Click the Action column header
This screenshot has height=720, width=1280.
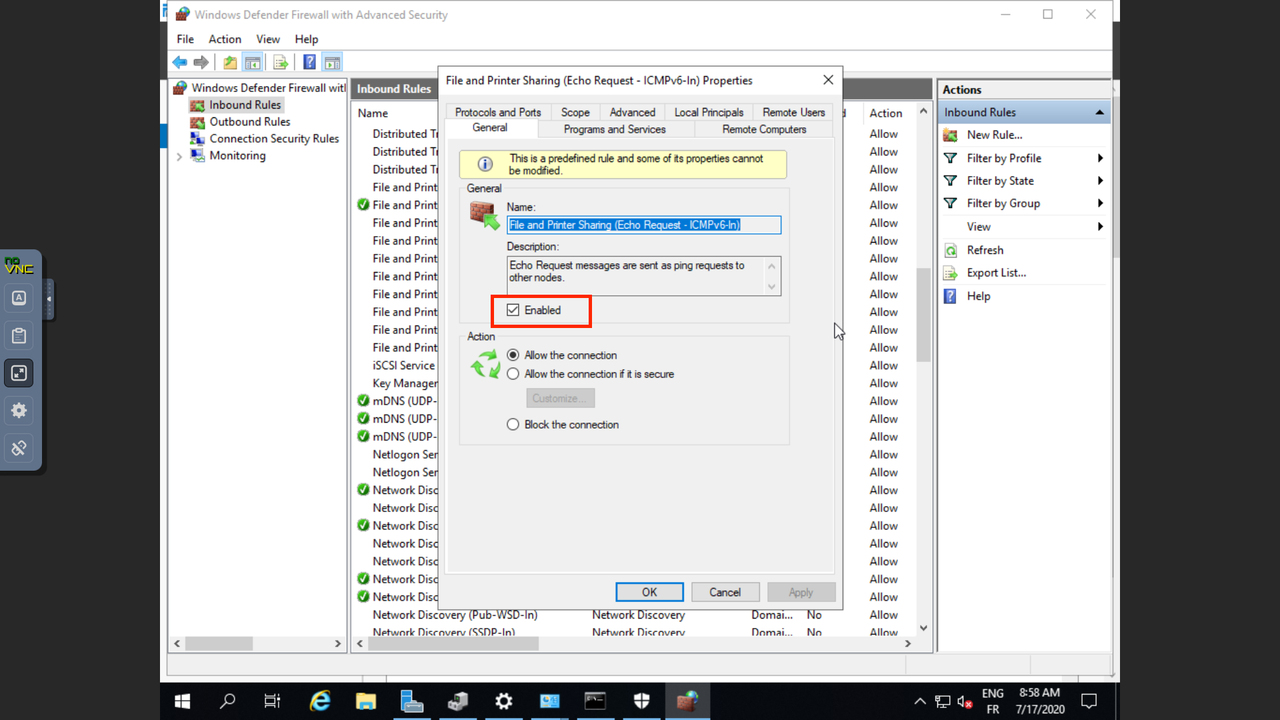point(888,113)
